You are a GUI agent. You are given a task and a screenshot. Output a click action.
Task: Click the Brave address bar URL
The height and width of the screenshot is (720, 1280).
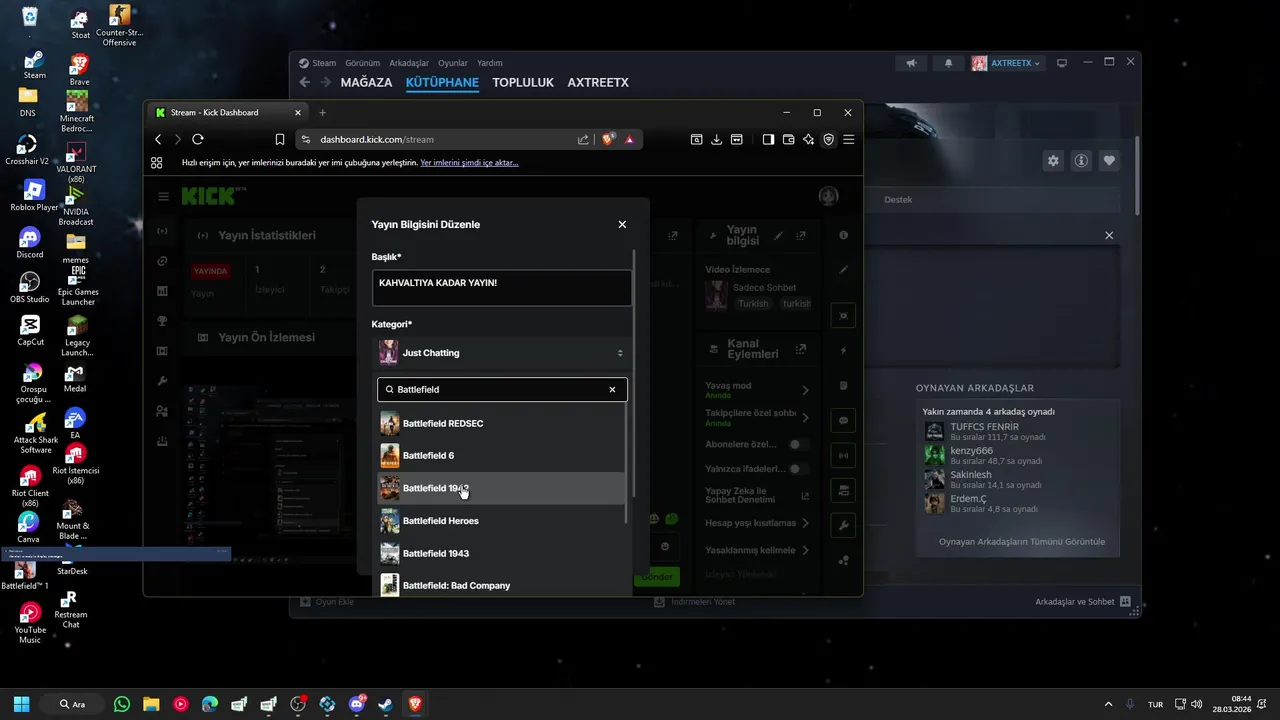(x=376, y=139)
